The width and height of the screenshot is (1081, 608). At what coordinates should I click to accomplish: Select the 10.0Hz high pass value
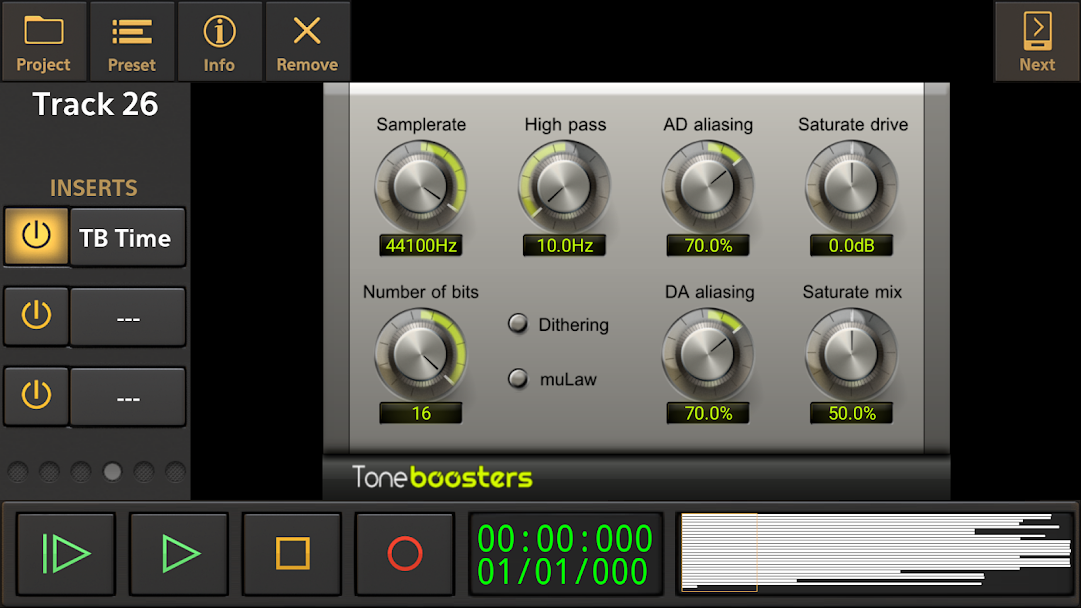tap(564, 245)
